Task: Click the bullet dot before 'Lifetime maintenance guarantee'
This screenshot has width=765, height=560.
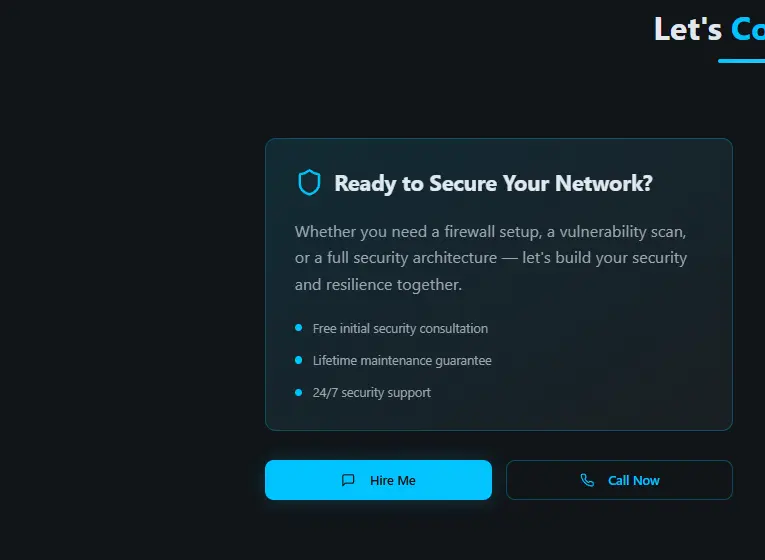Action: coord(298,360)
